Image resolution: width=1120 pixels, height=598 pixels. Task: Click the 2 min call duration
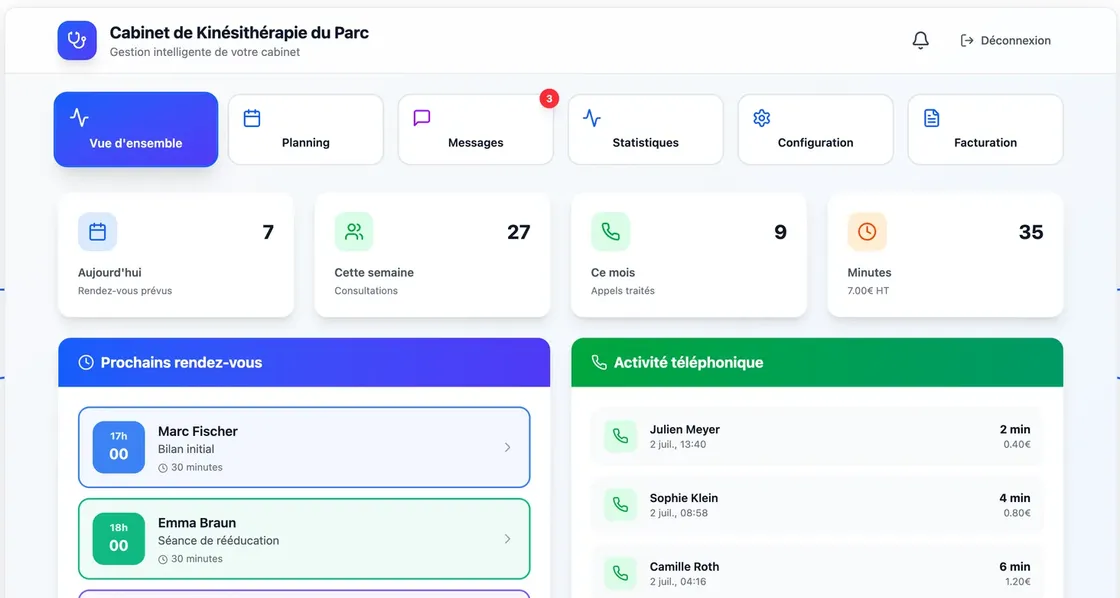click(x=1015, y=429)
